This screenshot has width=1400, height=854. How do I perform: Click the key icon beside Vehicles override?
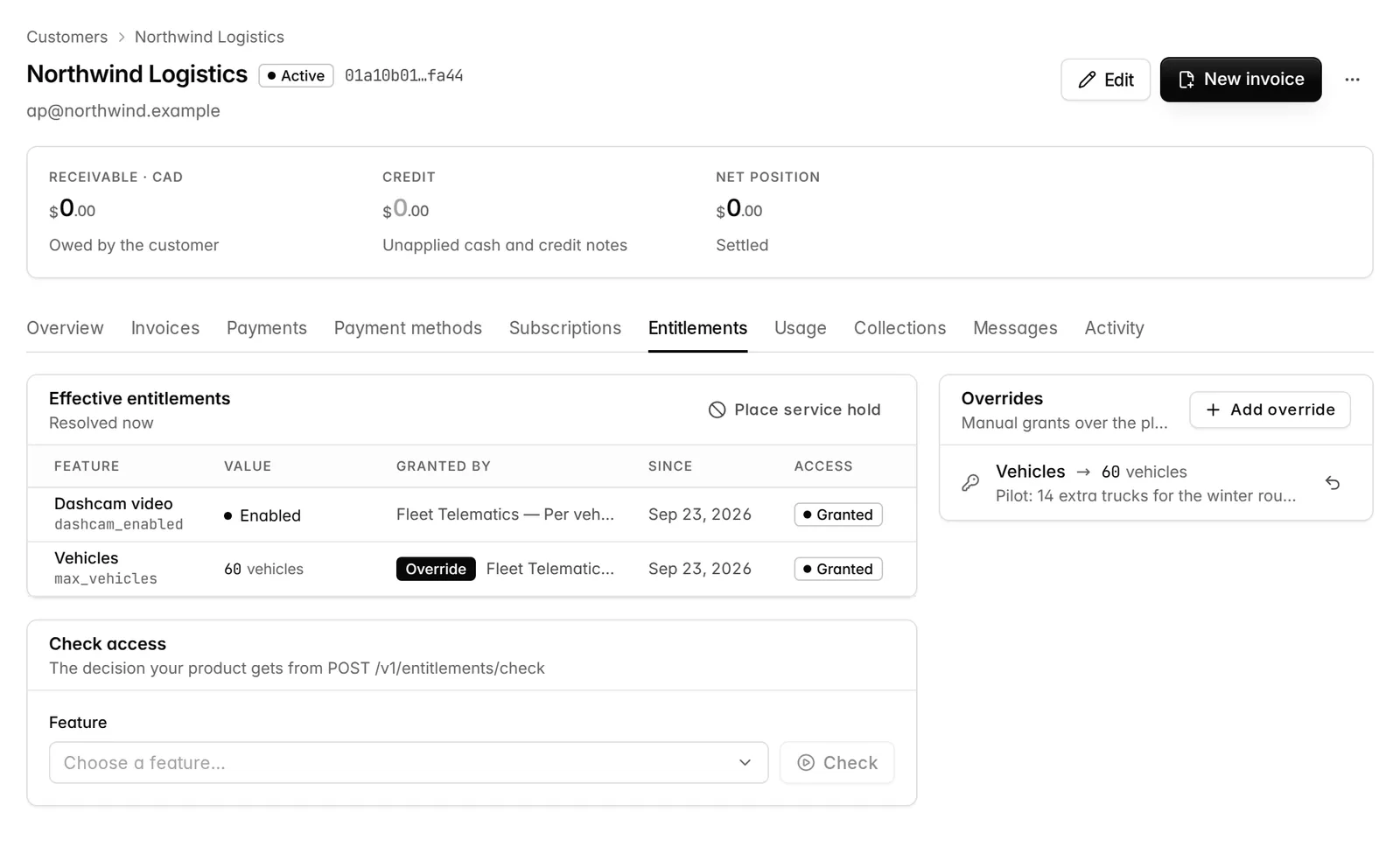click(x=970, y=483)
